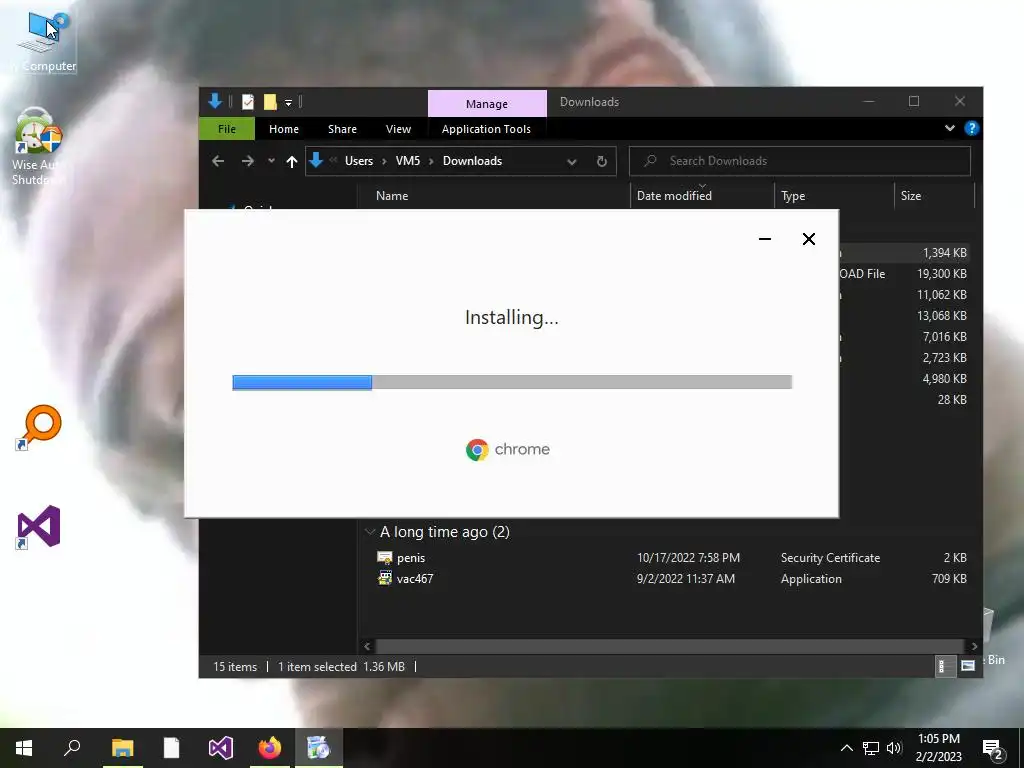The height and width of the screenshot is (768, 1024).
Task: Click the Chrome installer progress bar
Action: [x=512, y=382]
